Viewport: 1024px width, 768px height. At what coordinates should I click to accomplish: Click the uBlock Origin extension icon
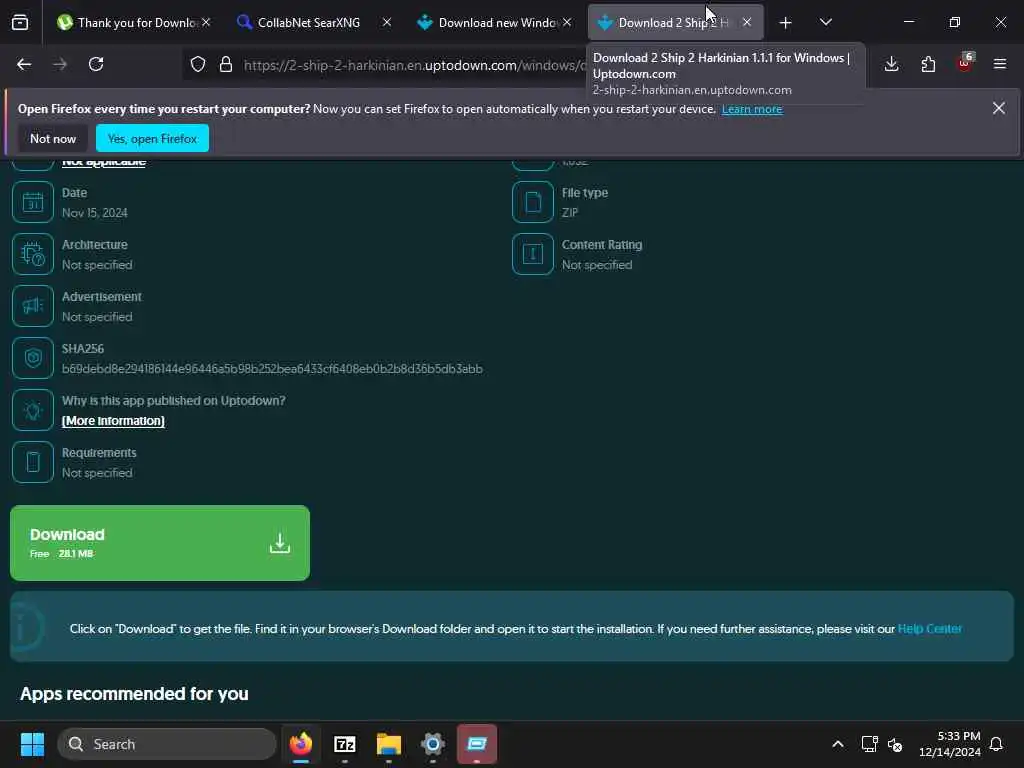[x=965, y=63]
